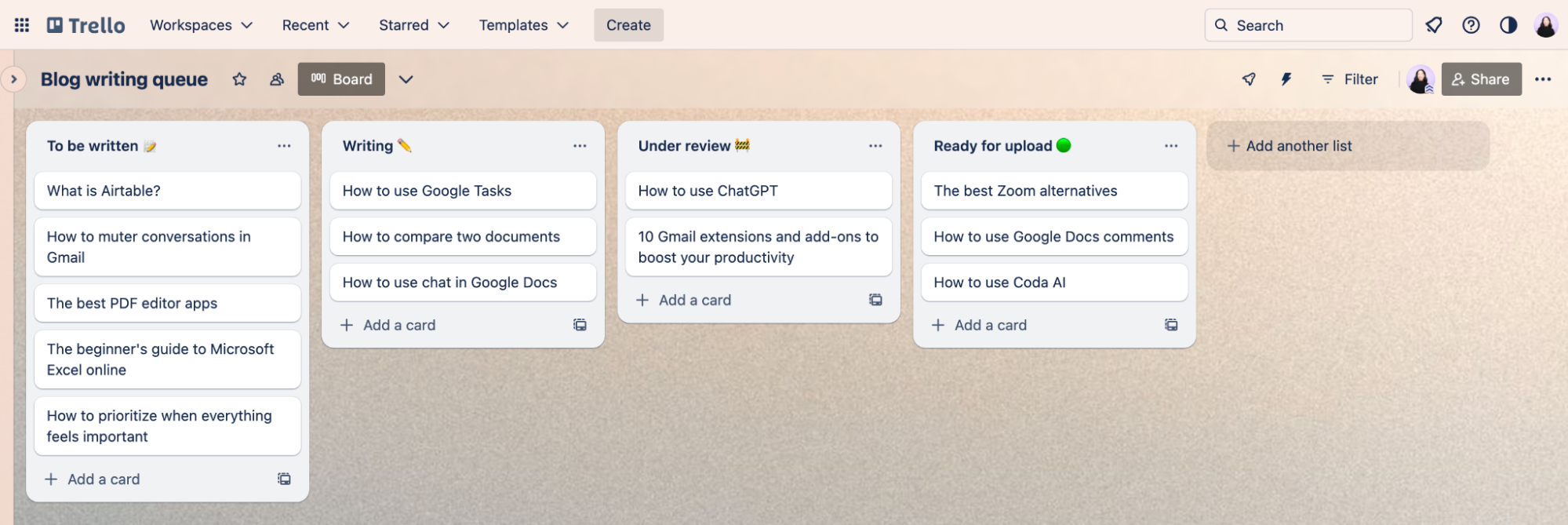Viewport: 1568px width, 525px height.
Task: Click the Under review list title
Action: pos(693,146)
